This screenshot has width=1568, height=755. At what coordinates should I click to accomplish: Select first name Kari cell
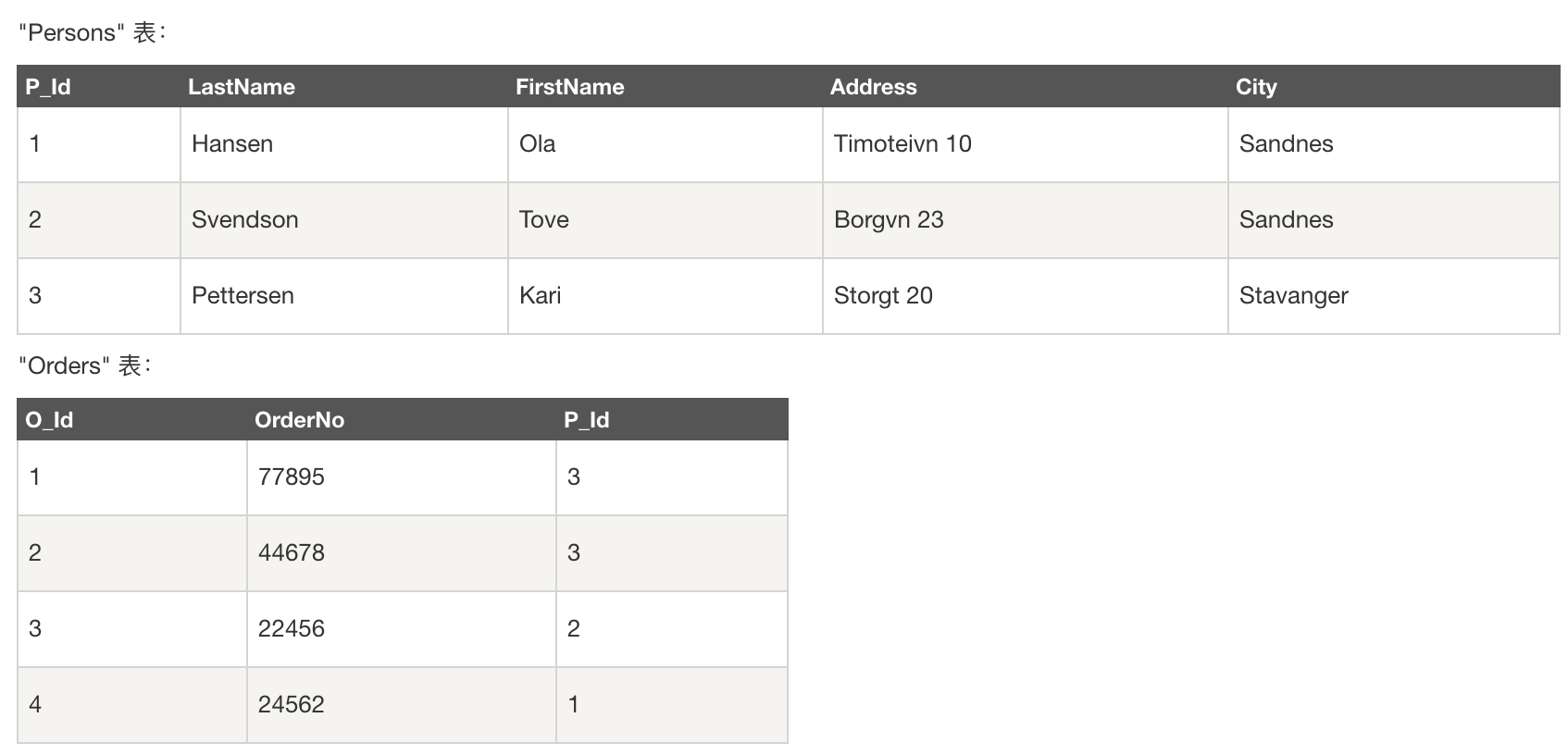point(541,296)
